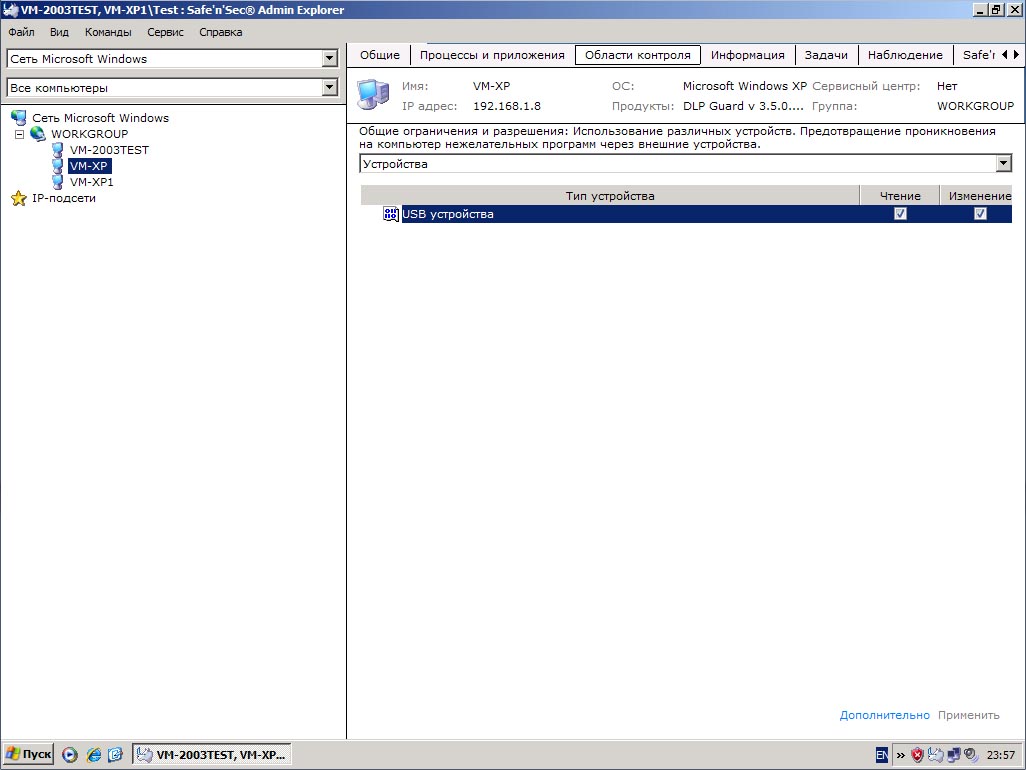Open the media player quick launch icon
The width and height of the screenshot is (1026, 770).
[70, 755]
